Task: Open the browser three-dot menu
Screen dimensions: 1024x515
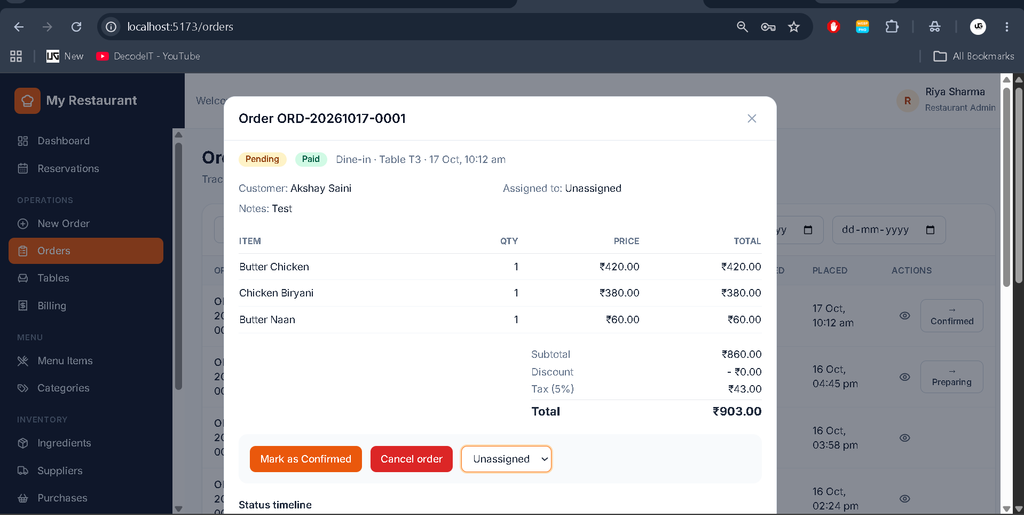Action: 1006,27
